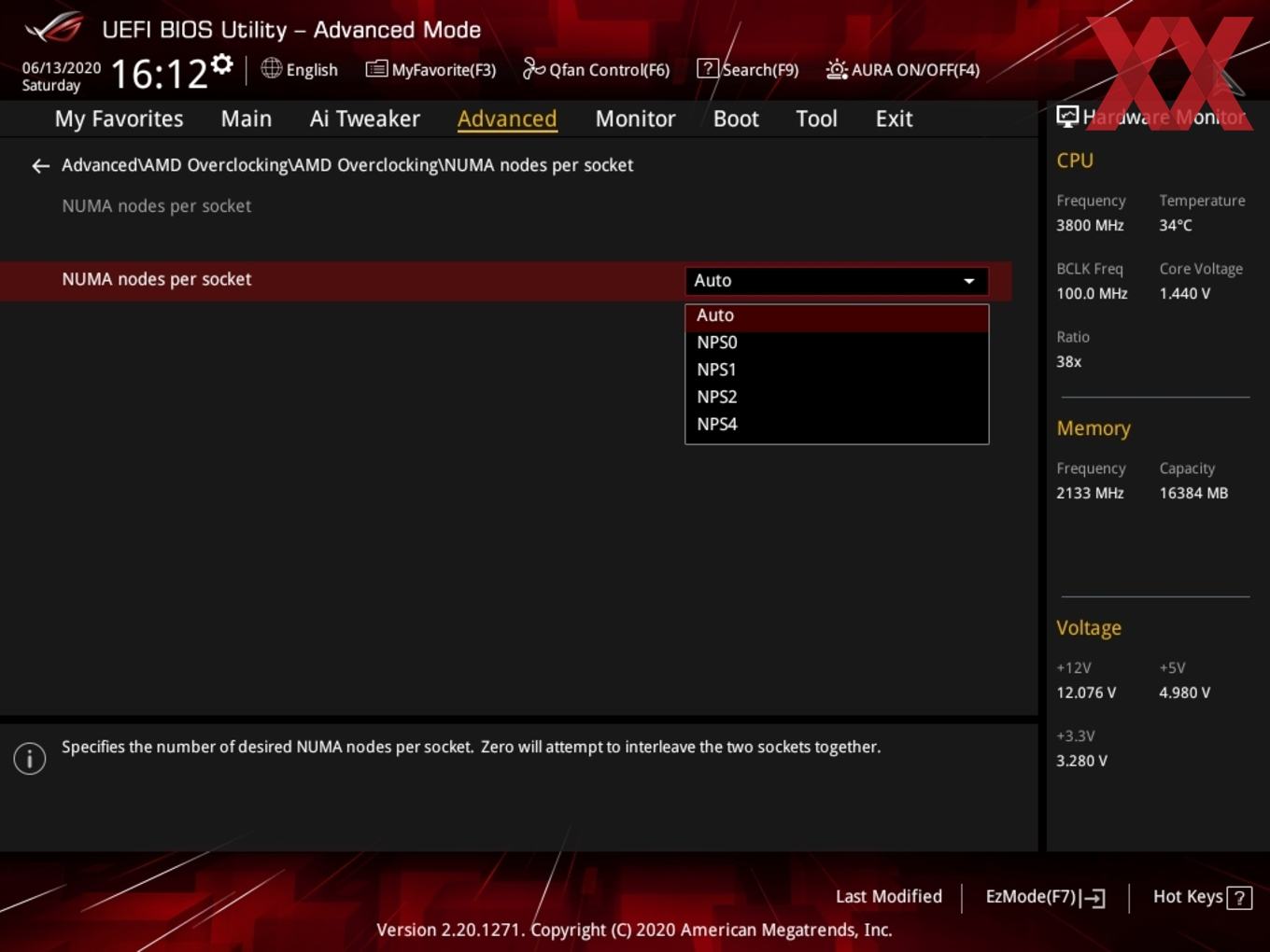Click the Memory section heading
1270x952 pixels.
click(1094, 428)
